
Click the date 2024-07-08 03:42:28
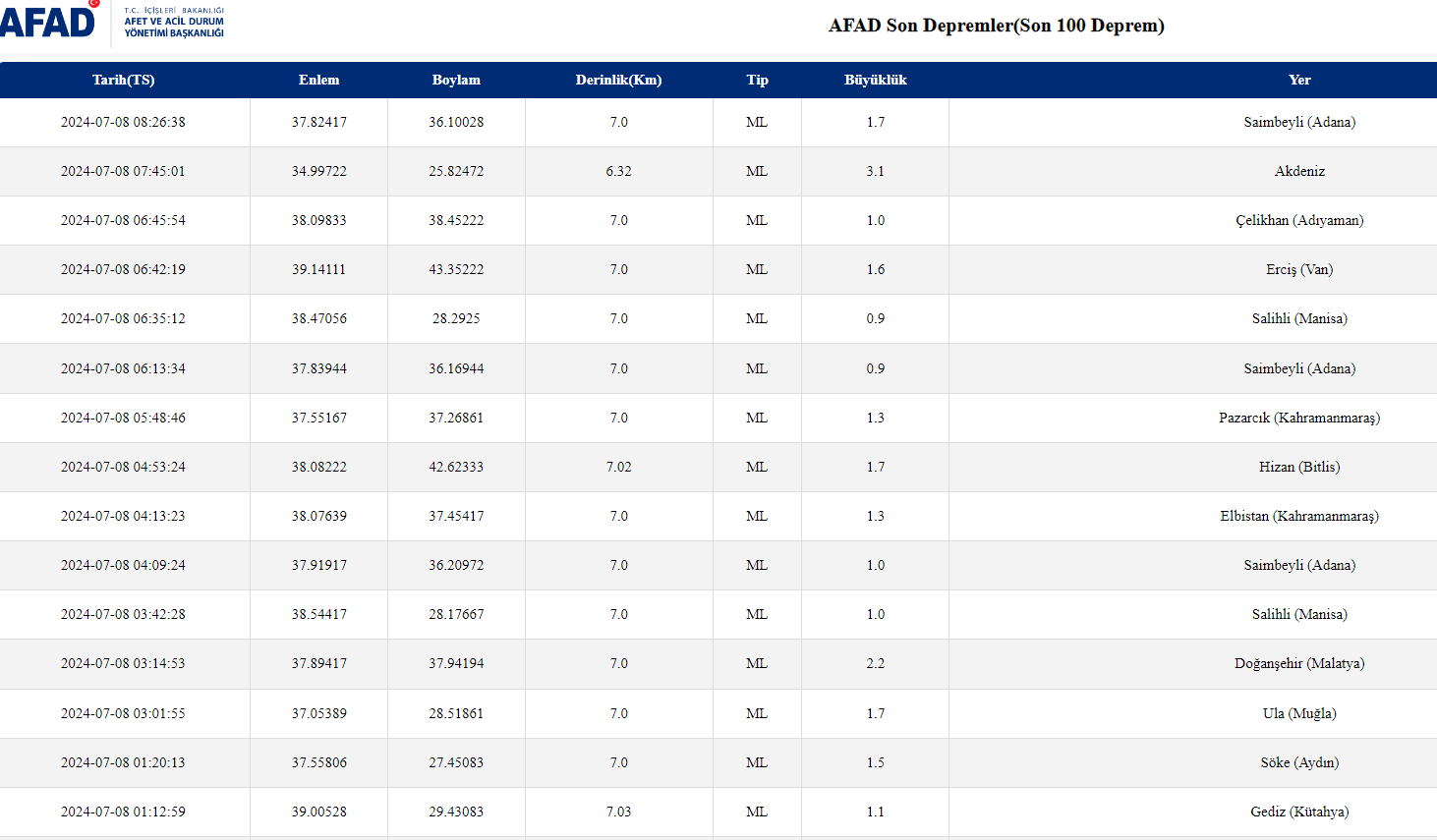tap(124, 614)
